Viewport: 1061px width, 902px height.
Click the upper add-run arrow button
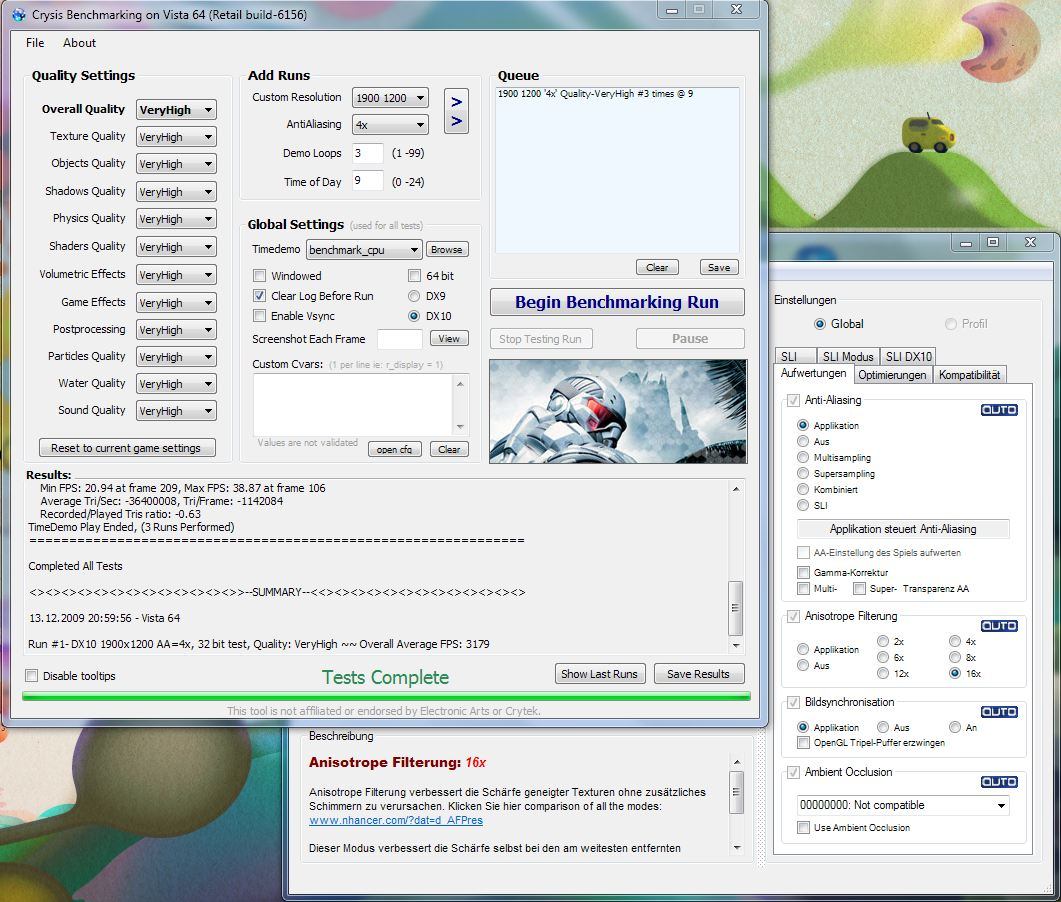point(457,102)
